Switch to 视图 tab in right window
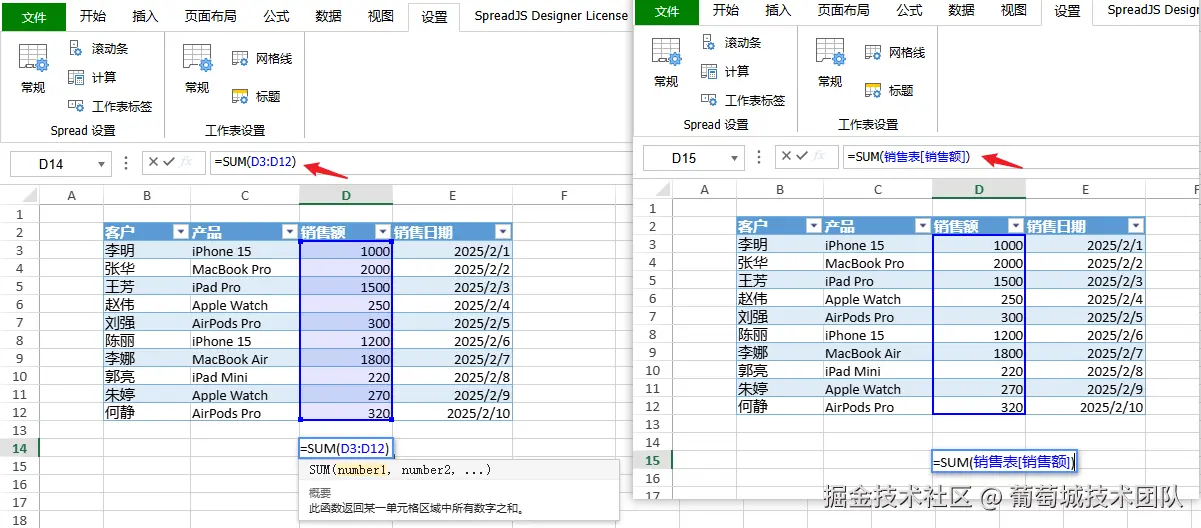1201x528 pixels. pos(1013,10)
